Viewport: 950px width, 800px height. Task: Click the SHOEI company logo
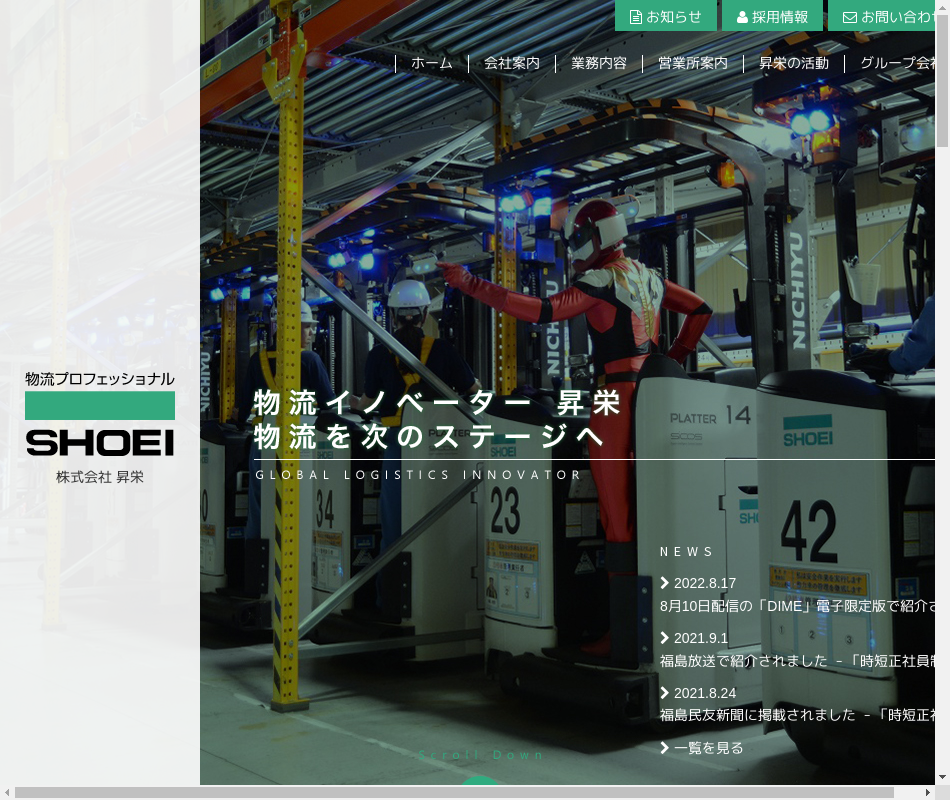tap(100, 428)
